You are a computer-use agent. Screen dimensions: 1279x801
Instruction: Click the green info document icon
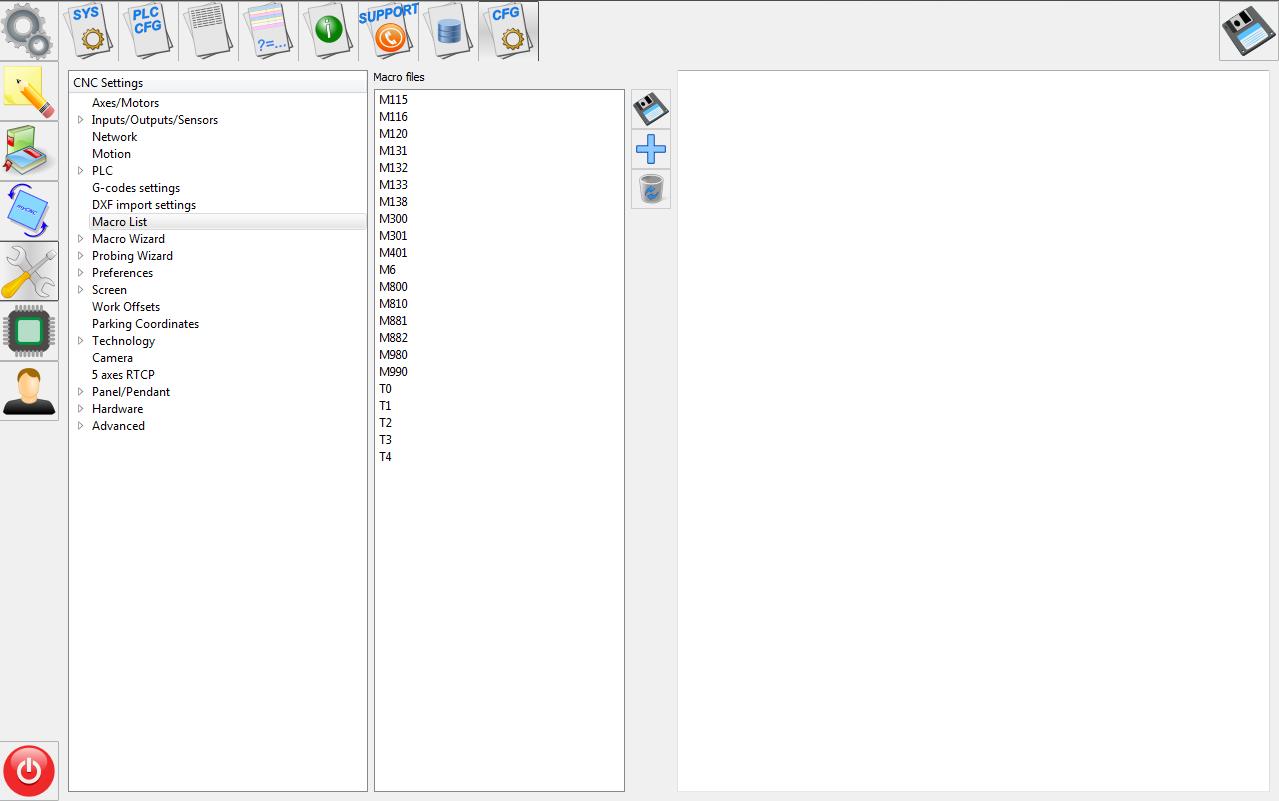pos(328,31)
